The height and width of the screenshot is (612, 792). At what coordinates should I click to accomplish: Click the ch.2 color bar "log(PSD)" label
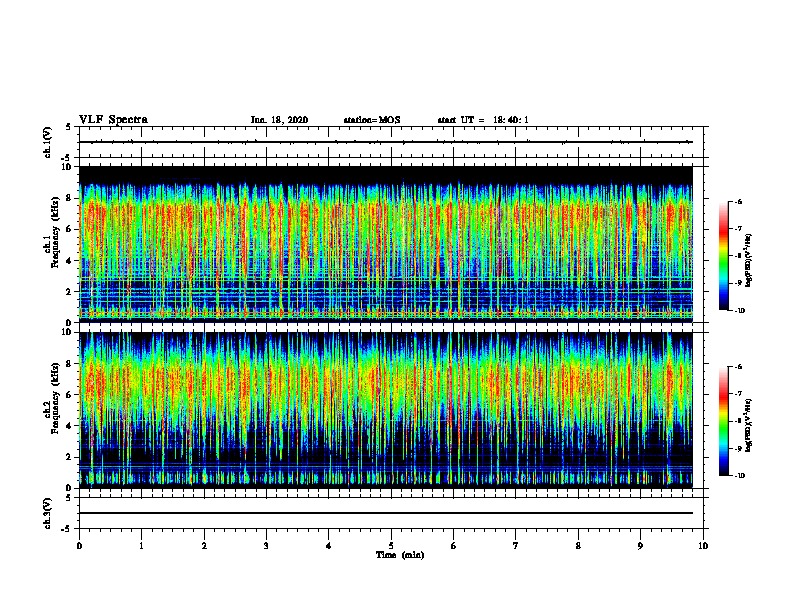pyautogui.click(x=748, y=425)
